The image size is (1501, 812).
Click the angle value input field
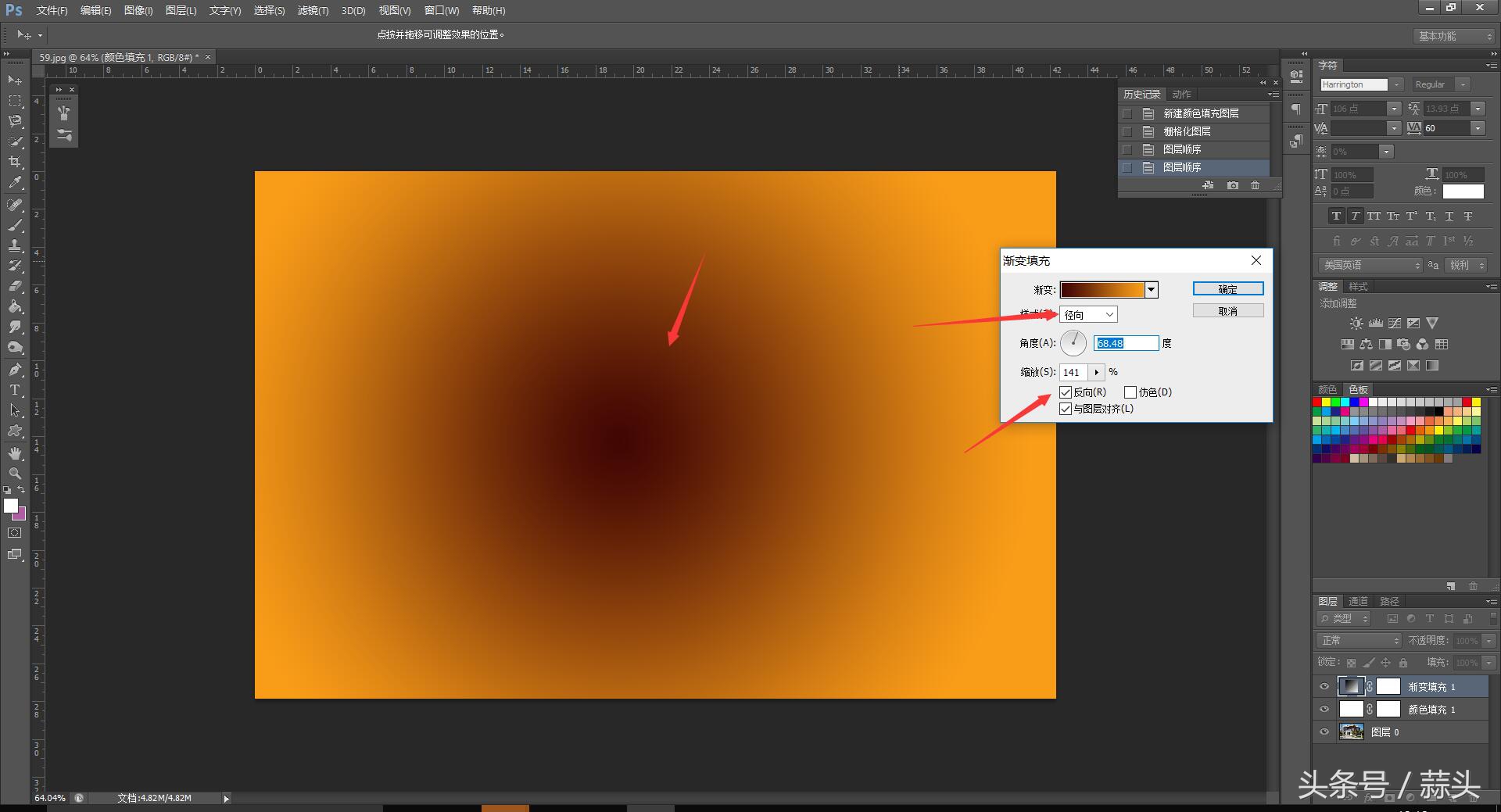click(x=1126, y=343)
